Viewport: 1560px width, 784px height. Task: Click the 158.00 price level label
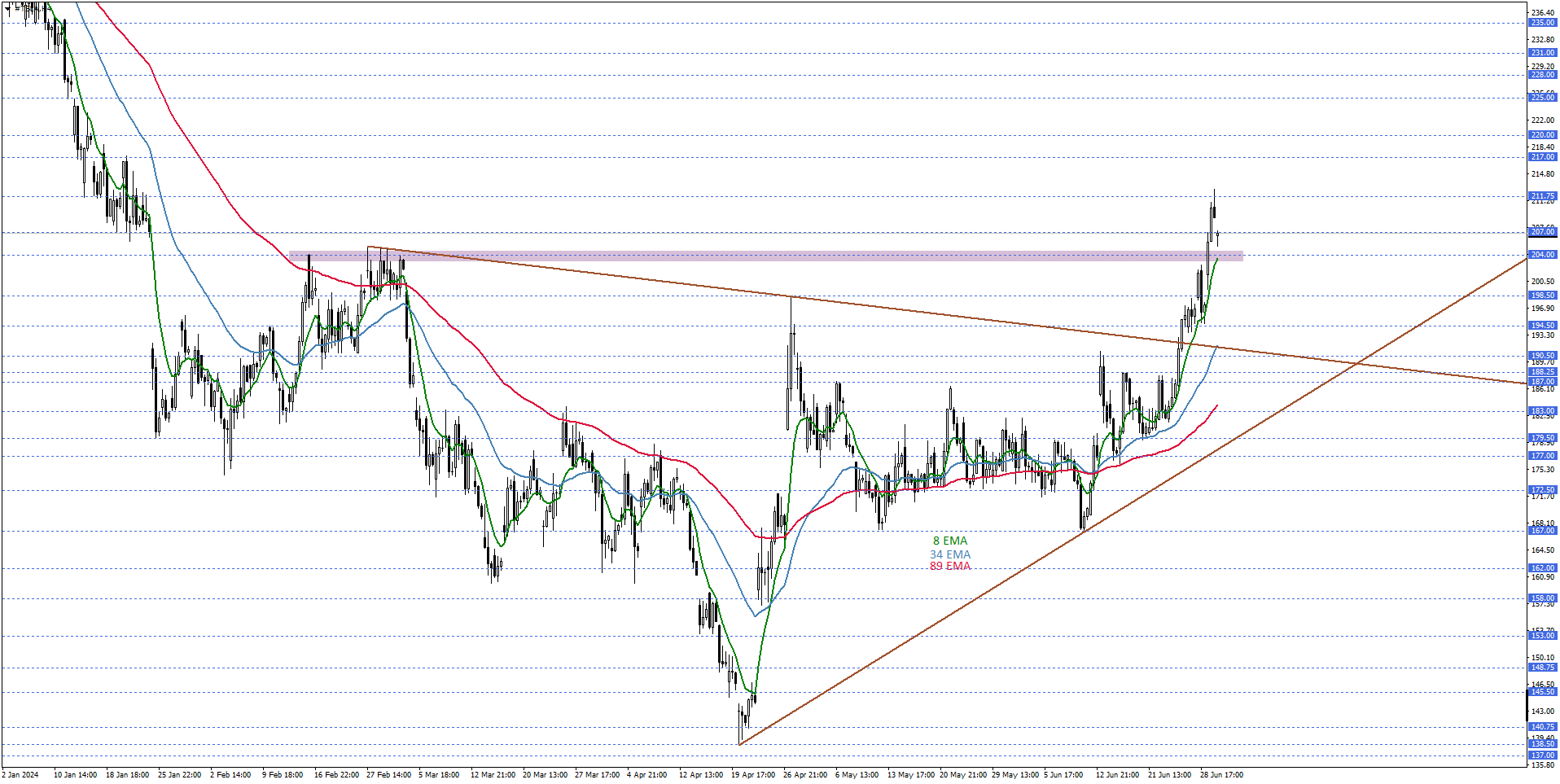[1542, 598]
